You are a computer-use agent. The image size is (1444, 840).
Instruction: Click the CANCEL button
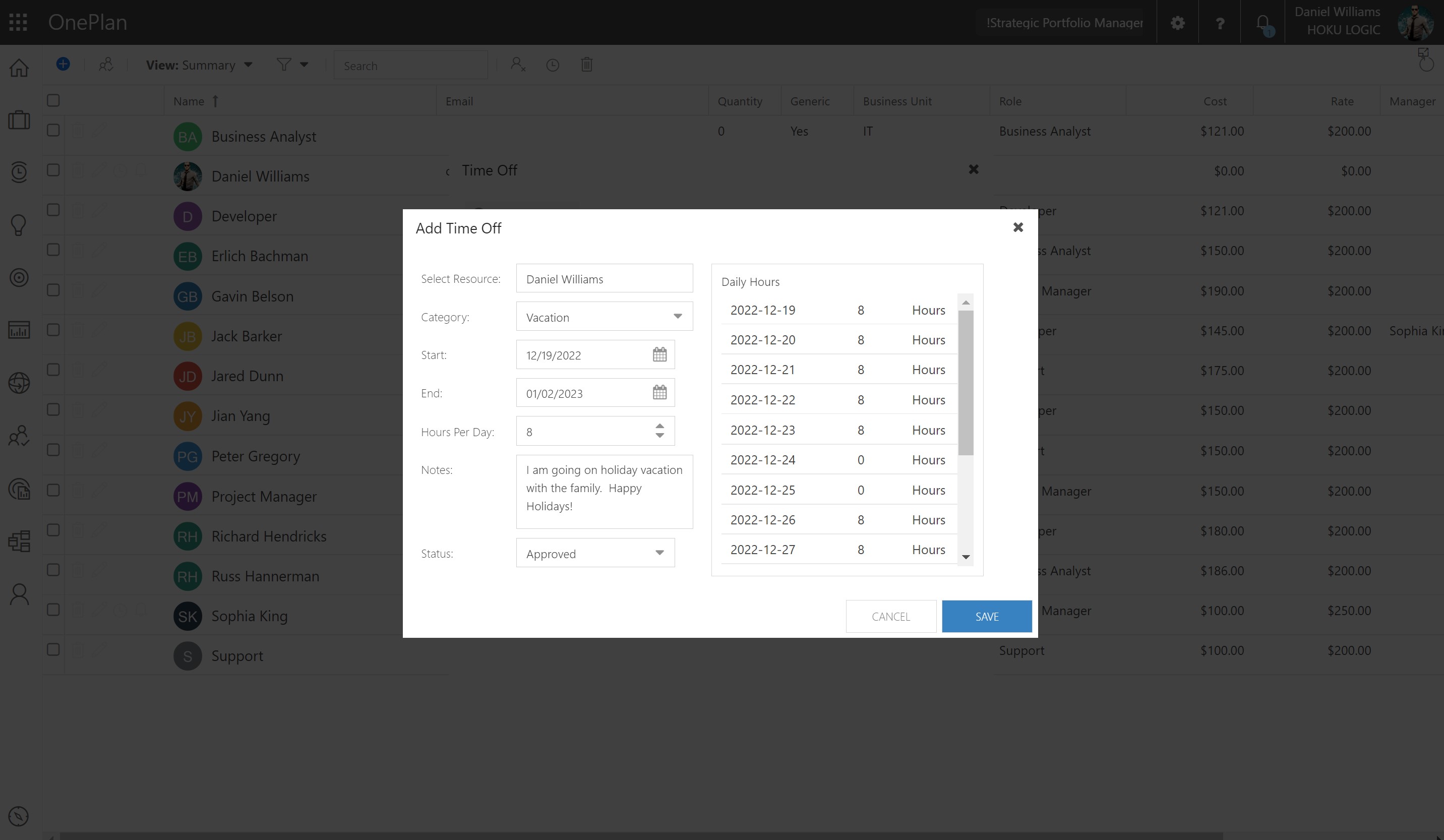(891, 617)
